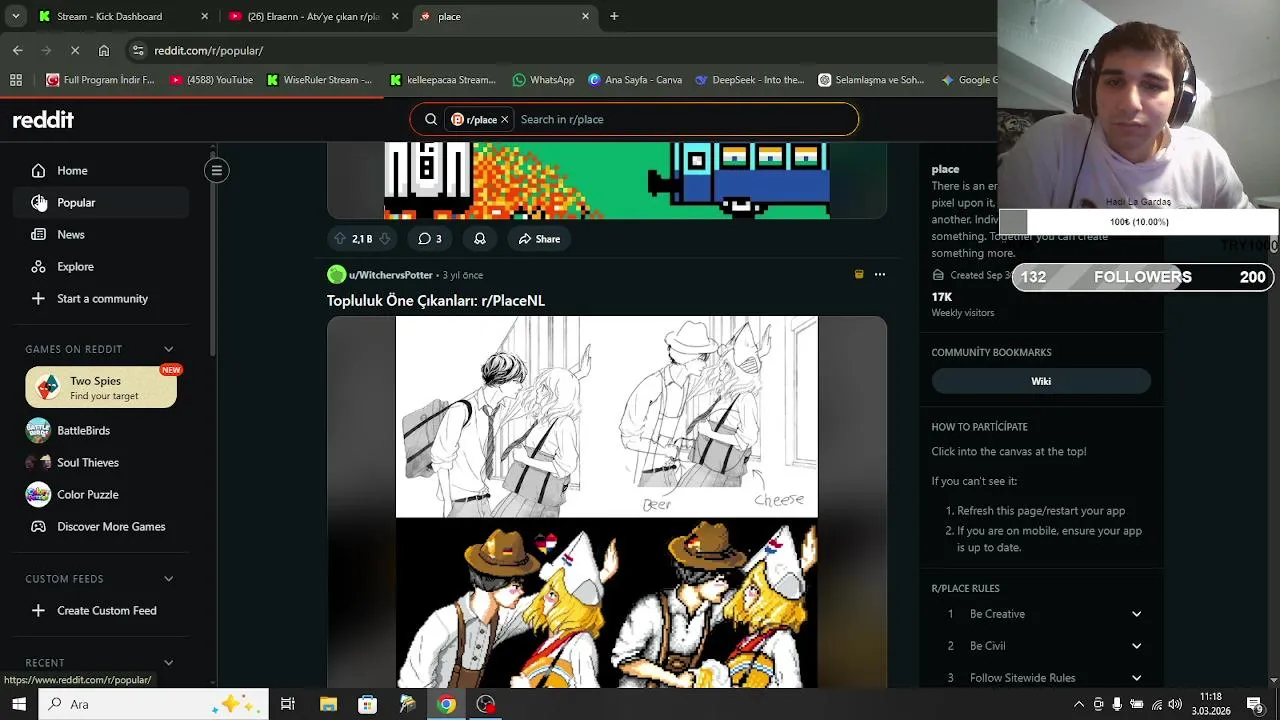1280x720 pixels.
Task: Open the Explore sidebar icon
Action: 38,267
